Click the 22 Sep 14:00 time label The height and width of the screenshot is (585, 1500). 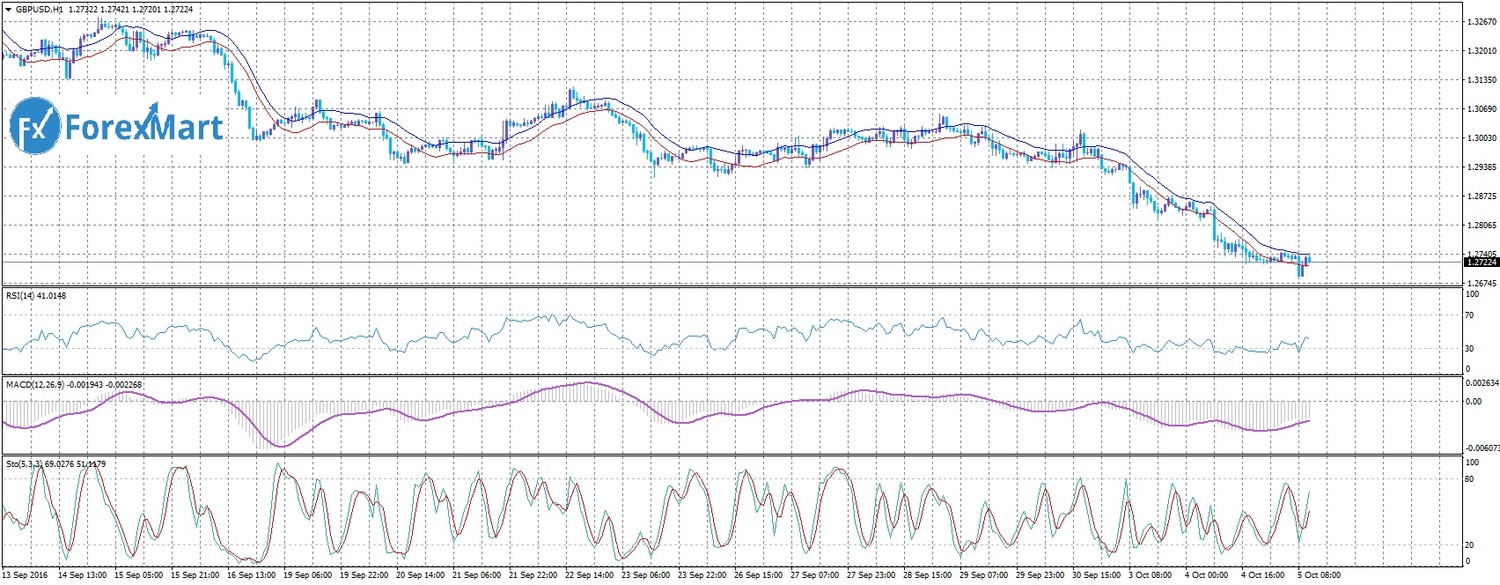tap(591, 577)
